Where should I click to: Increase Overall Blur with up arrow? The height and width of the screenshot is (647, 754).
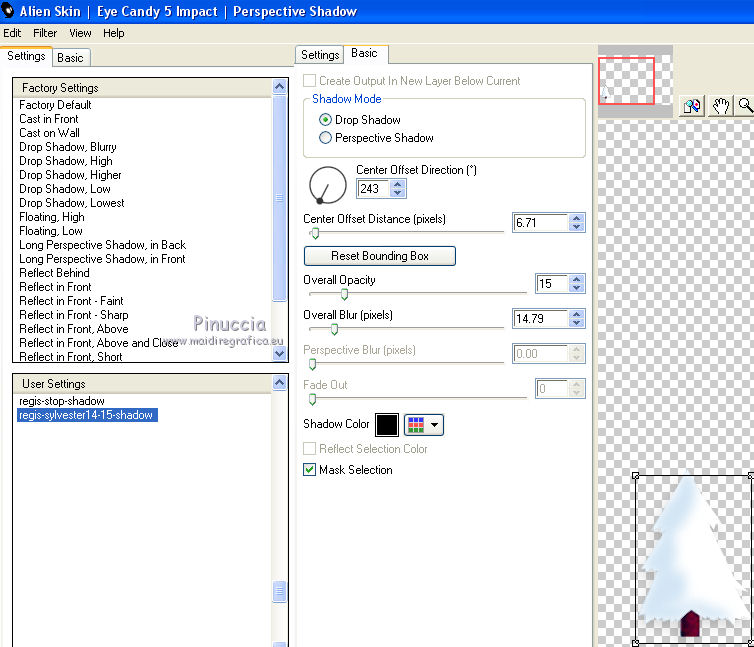(577, 314)
